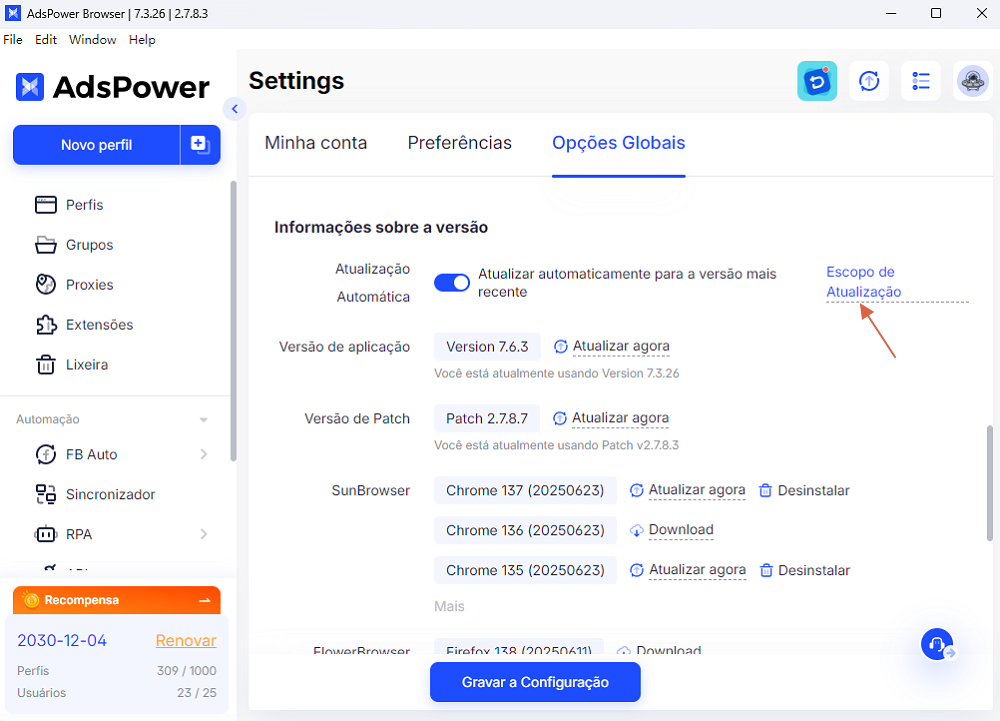Viewport: 1000px width, 721px height.
Task: Click update icon beside Version 7.6.3
Action: coord(561,346)
